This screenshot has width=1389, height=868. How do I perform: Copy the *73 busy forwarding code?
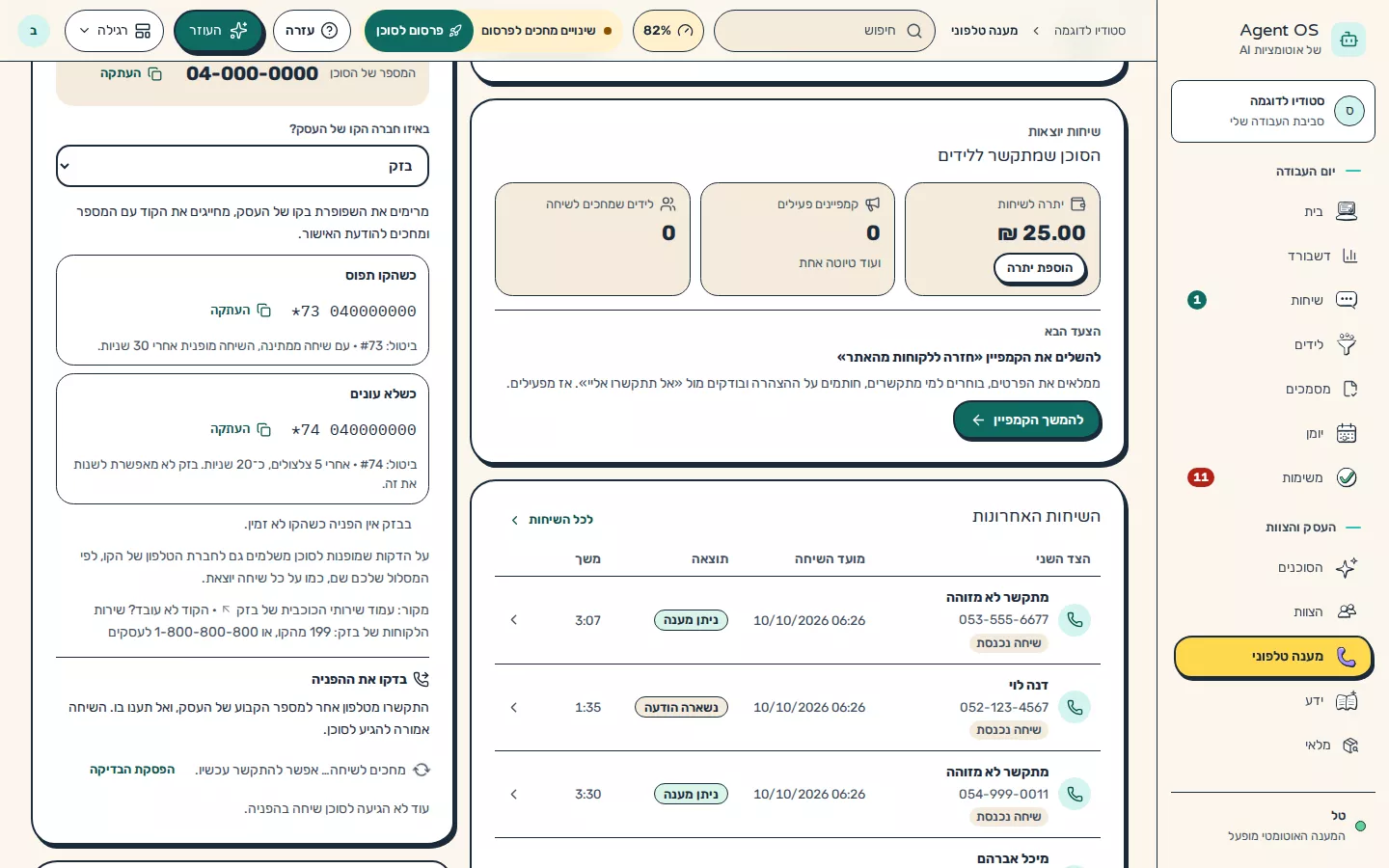click(x=241, y=311)
